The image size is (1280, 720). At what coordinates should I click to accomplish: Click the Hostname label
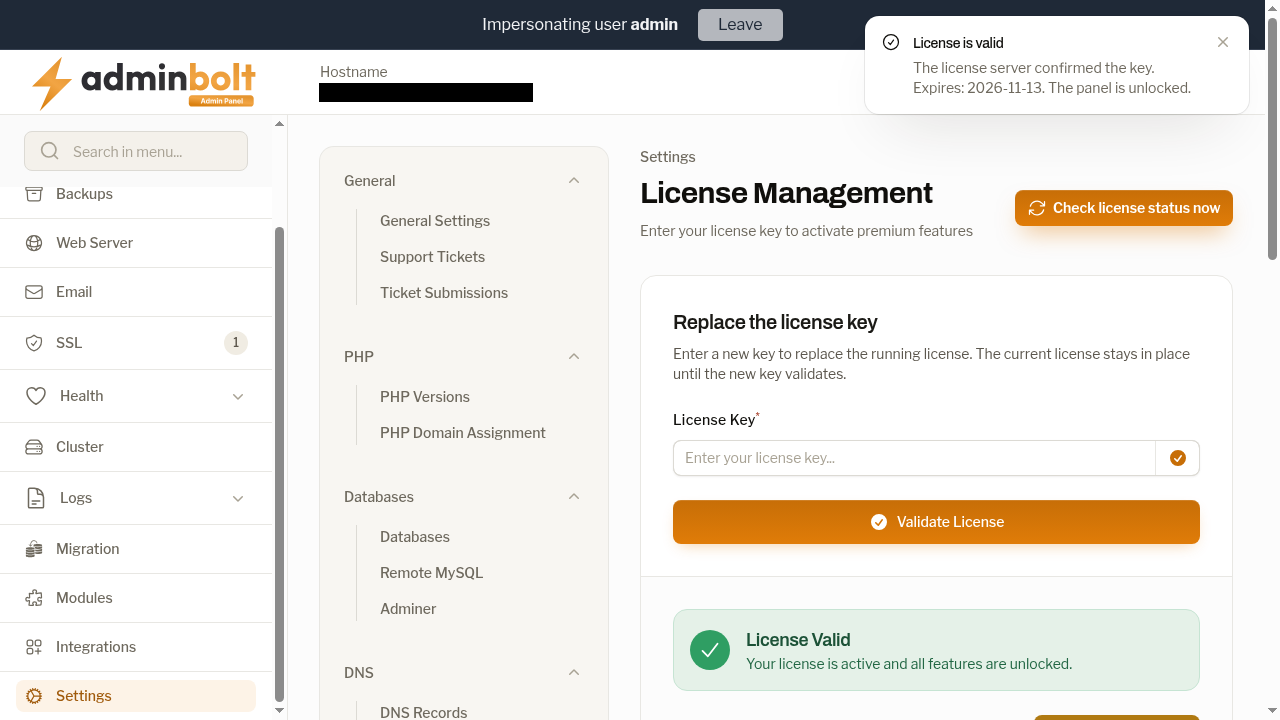point(353,72)
